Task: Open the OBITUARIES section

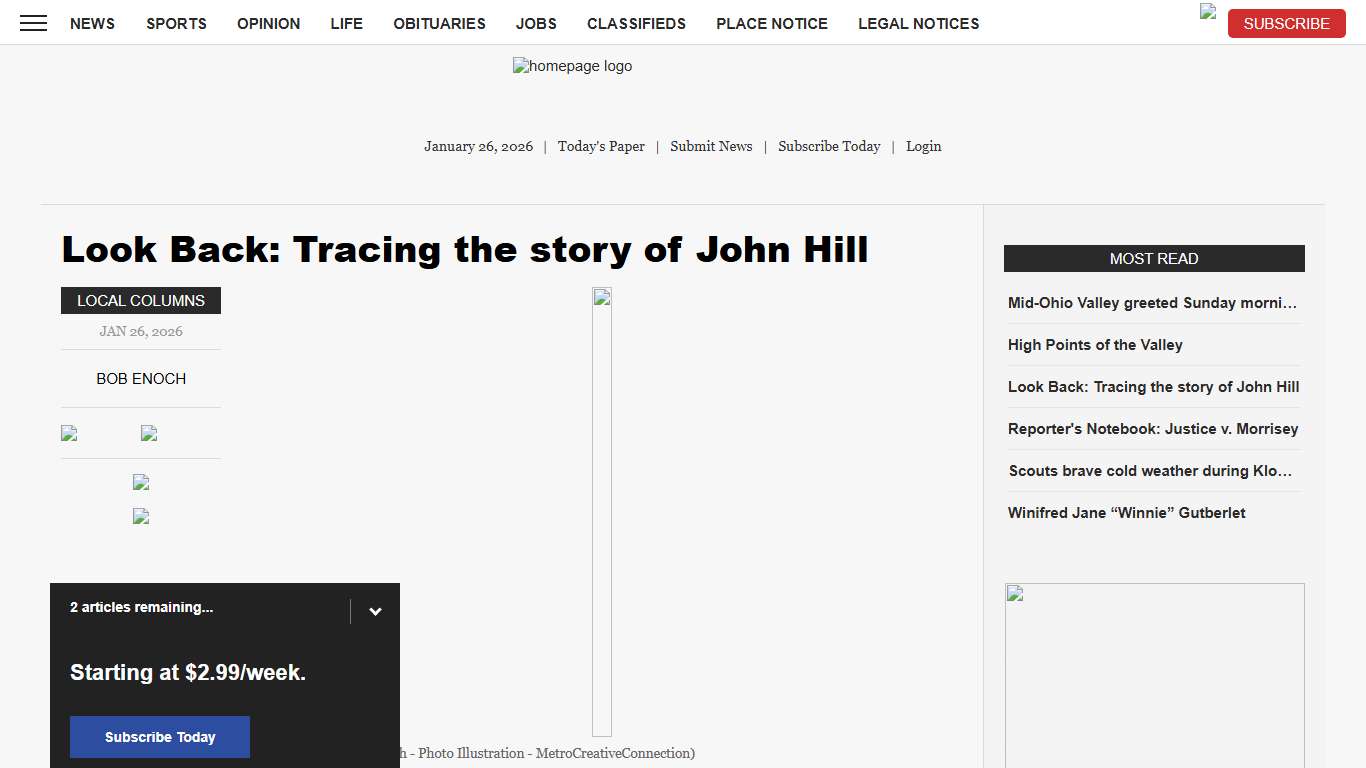Action: [439, 23]
